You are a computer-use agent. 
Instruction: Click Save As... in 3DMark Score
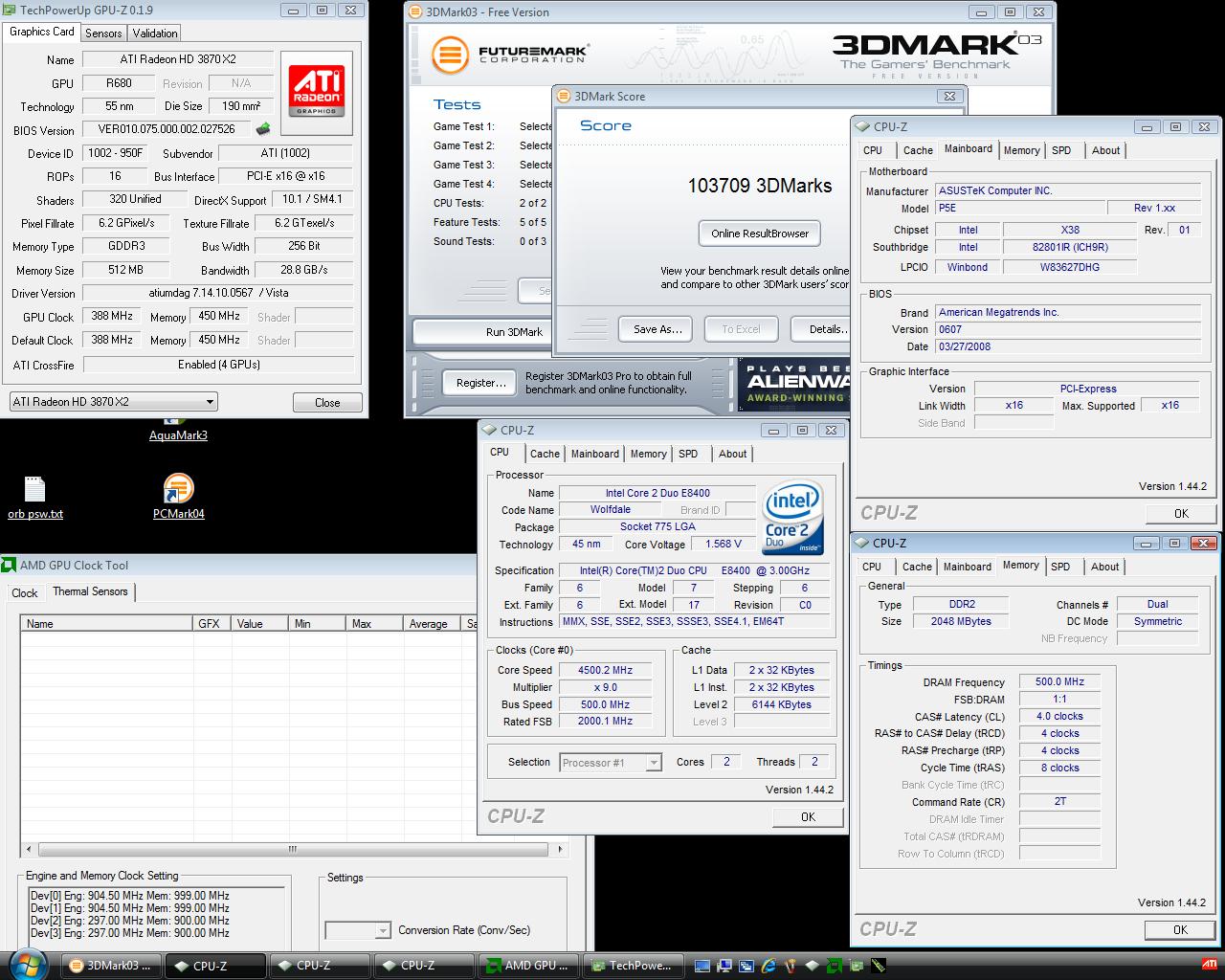657,329
